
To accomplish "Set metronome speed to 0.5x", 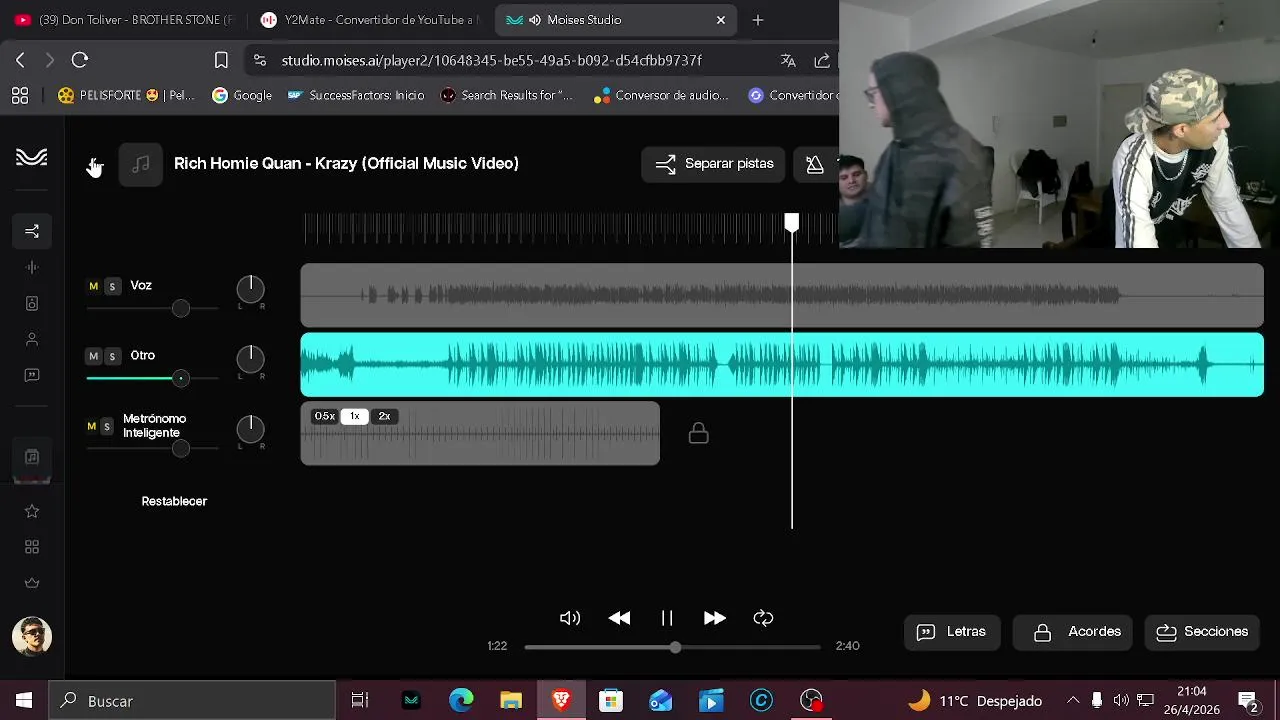I will [325, 416].
